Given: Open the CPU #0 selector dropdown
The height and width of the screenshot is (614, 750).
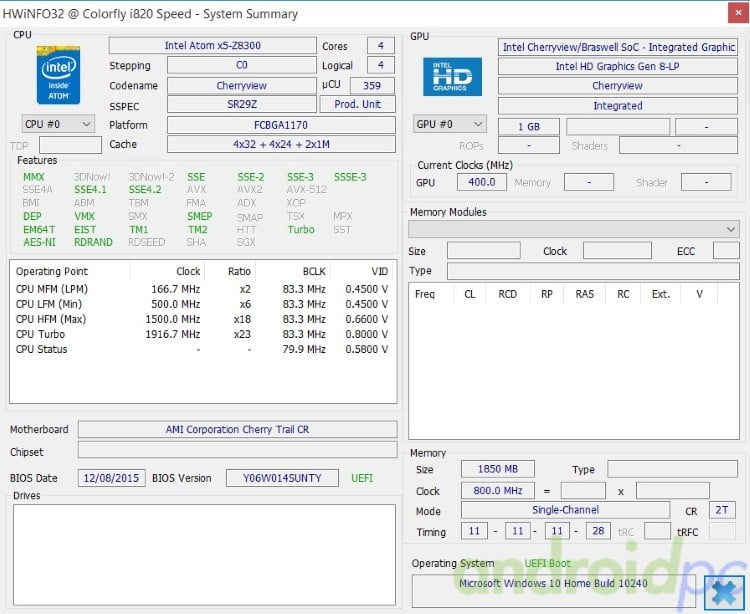Looking at the screenshot, I should coord(58,124).
